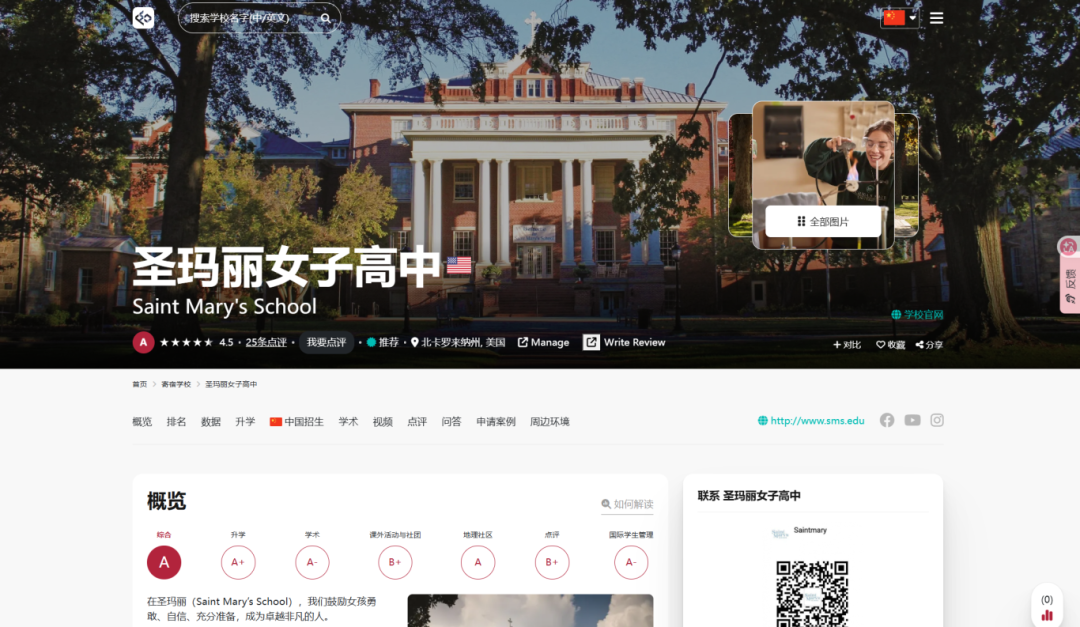Screen dimensions: 1080x627
Task: Click the location 北卡罗来纳州, 美国
Action: coord(458,342)
